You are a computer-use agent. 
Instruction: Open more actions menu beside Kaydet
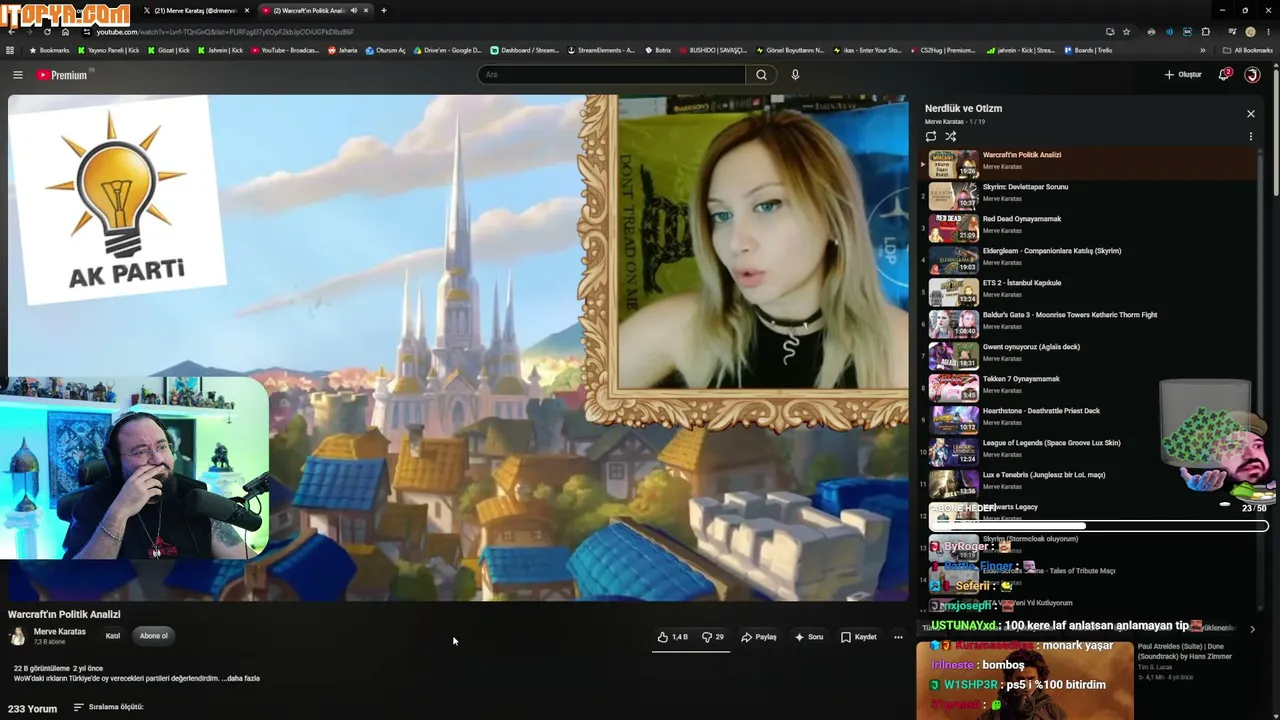coord(898,637)
